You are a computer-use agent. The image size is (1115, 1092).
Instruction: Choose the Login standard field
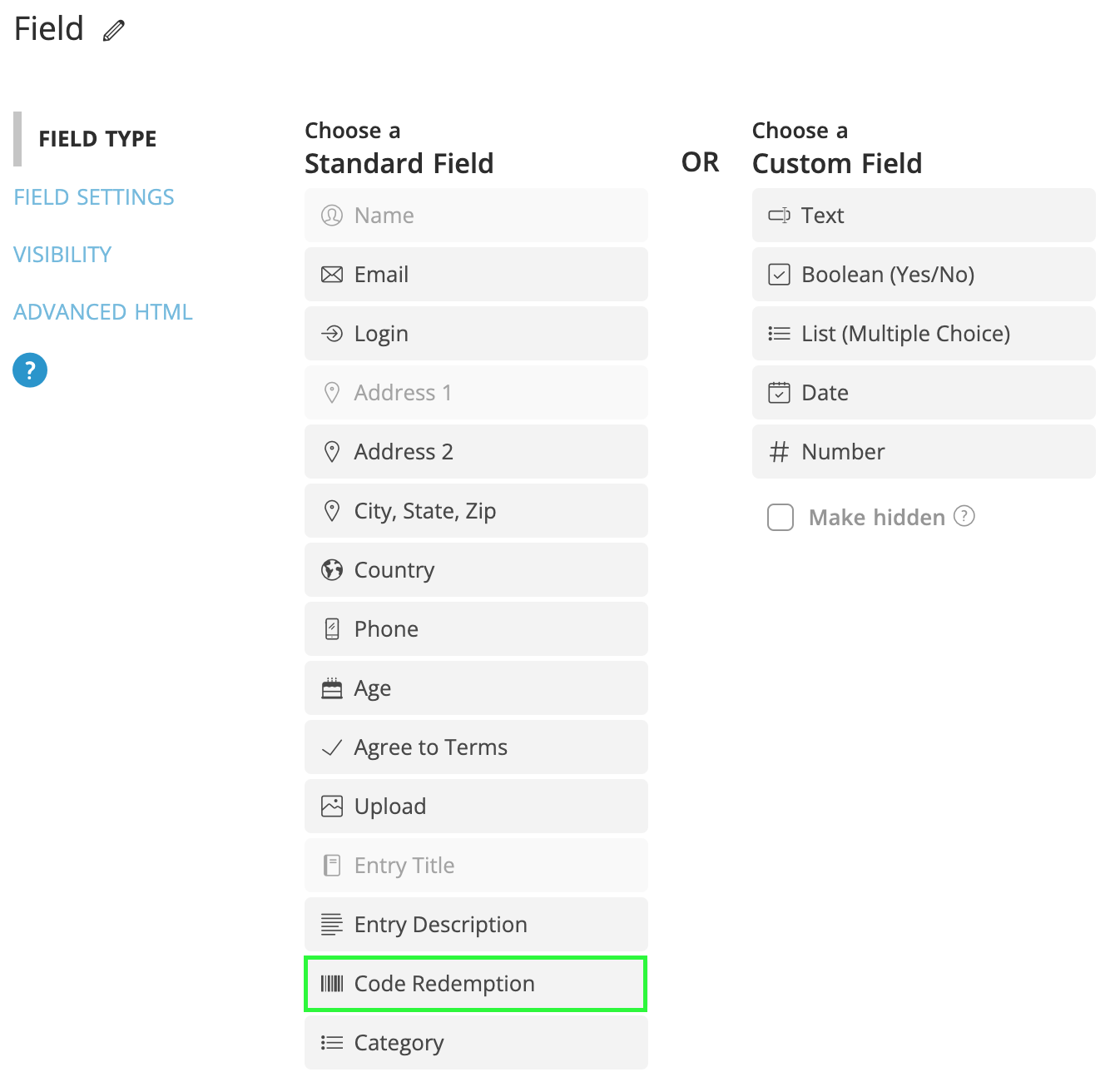click(x=476, y=334)
